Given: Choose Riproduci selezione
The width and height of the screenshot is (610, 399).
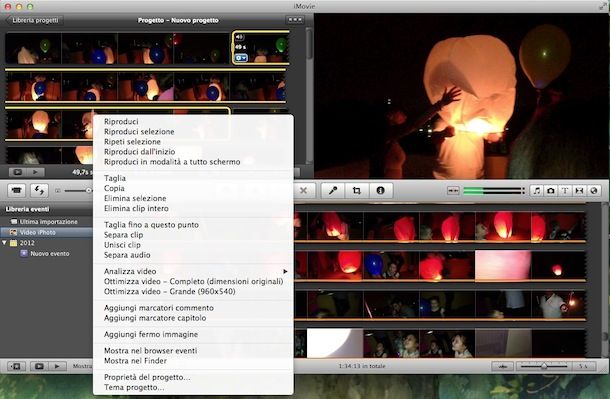Looking at the screenshot, I should click(x=139, y=132).
